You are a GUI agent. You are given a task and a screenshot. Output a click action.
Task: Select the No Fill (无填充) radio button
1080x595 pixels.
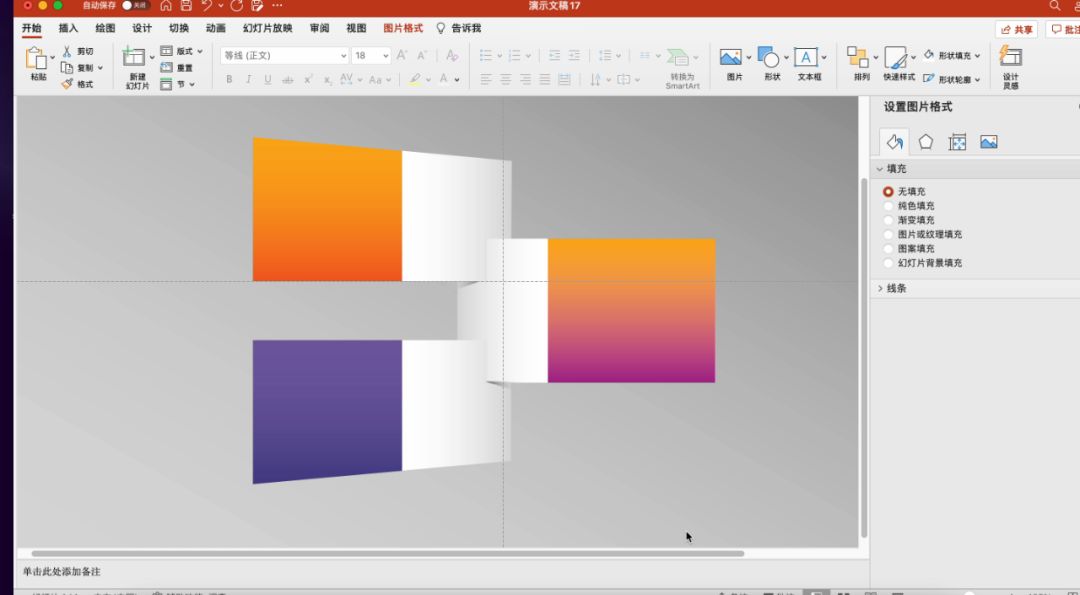click(889, 191)
